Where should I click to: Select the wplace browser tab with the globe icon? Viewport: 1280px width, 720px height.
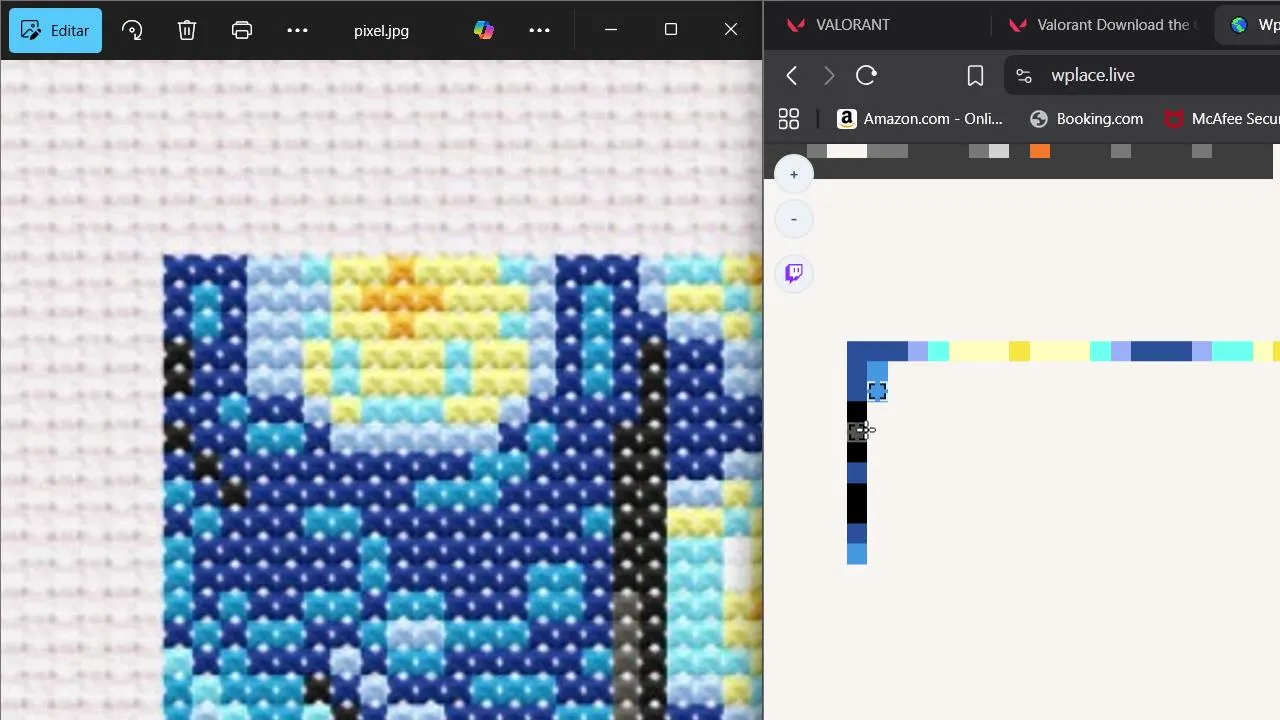click(x=1250, y=25)
